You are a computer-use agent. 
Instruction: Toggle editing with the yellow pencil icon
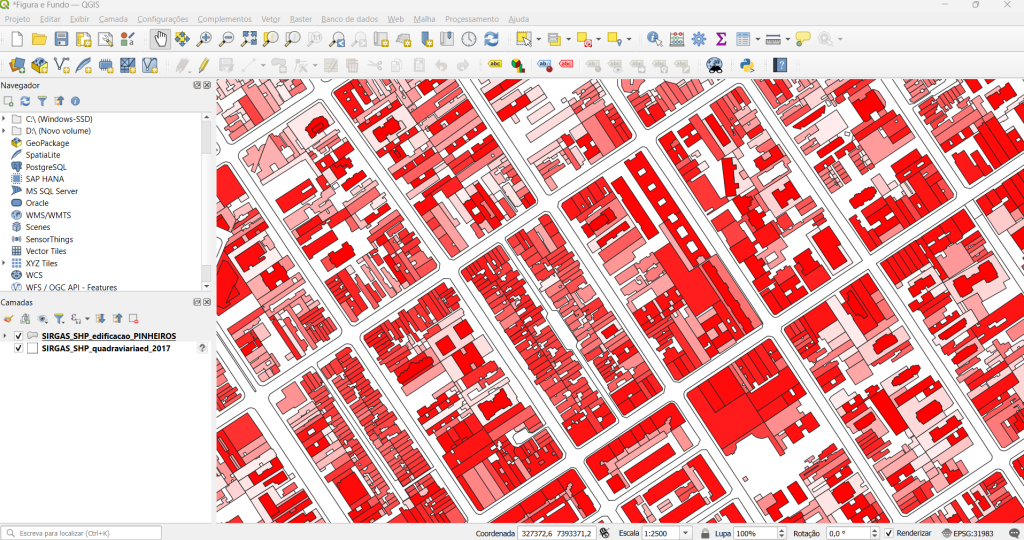204,65
